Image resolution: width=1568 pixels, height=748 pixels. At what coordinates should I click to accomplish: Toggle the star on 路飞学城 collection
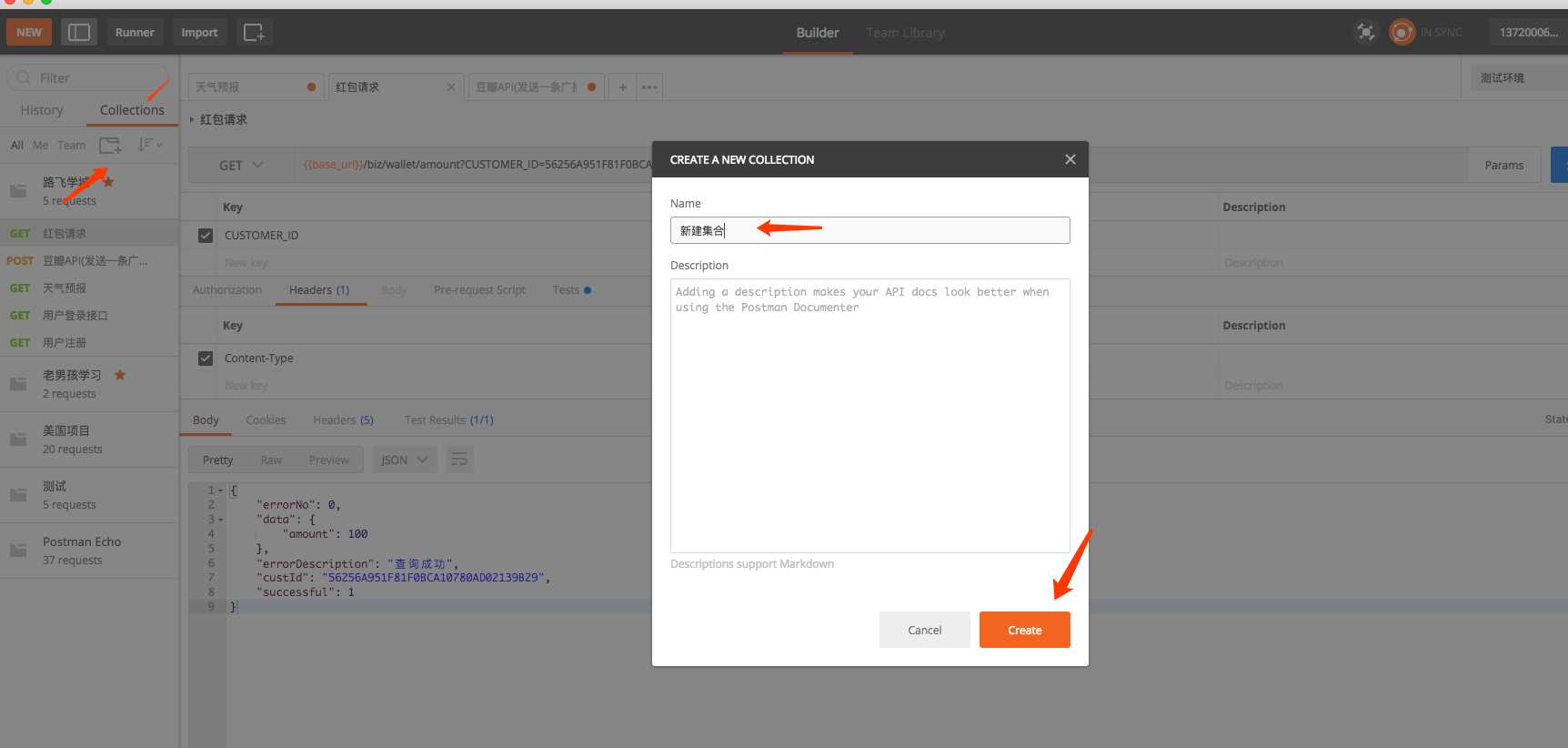pyautogui.click(x=108, y=182)
